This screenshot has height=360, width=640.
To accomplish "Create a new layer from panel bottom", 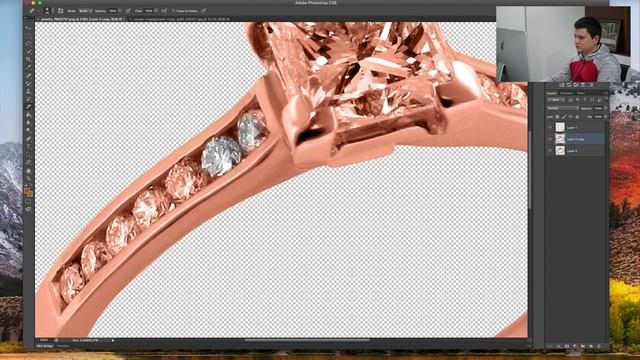I will (x=591, y=346).
